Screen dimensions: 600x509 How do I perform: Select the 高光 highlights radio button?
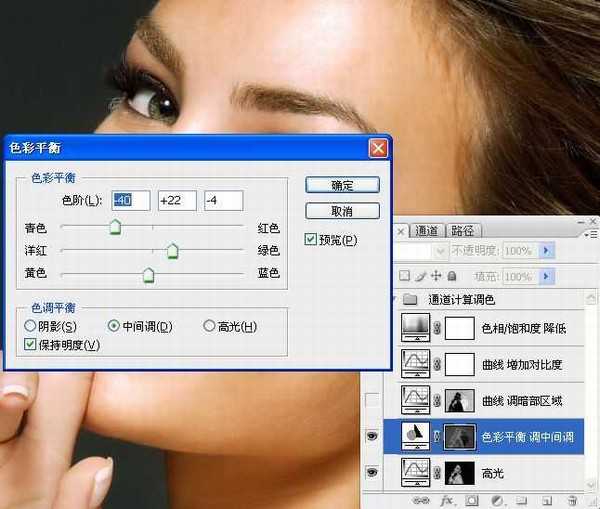(x=209, y=327)
